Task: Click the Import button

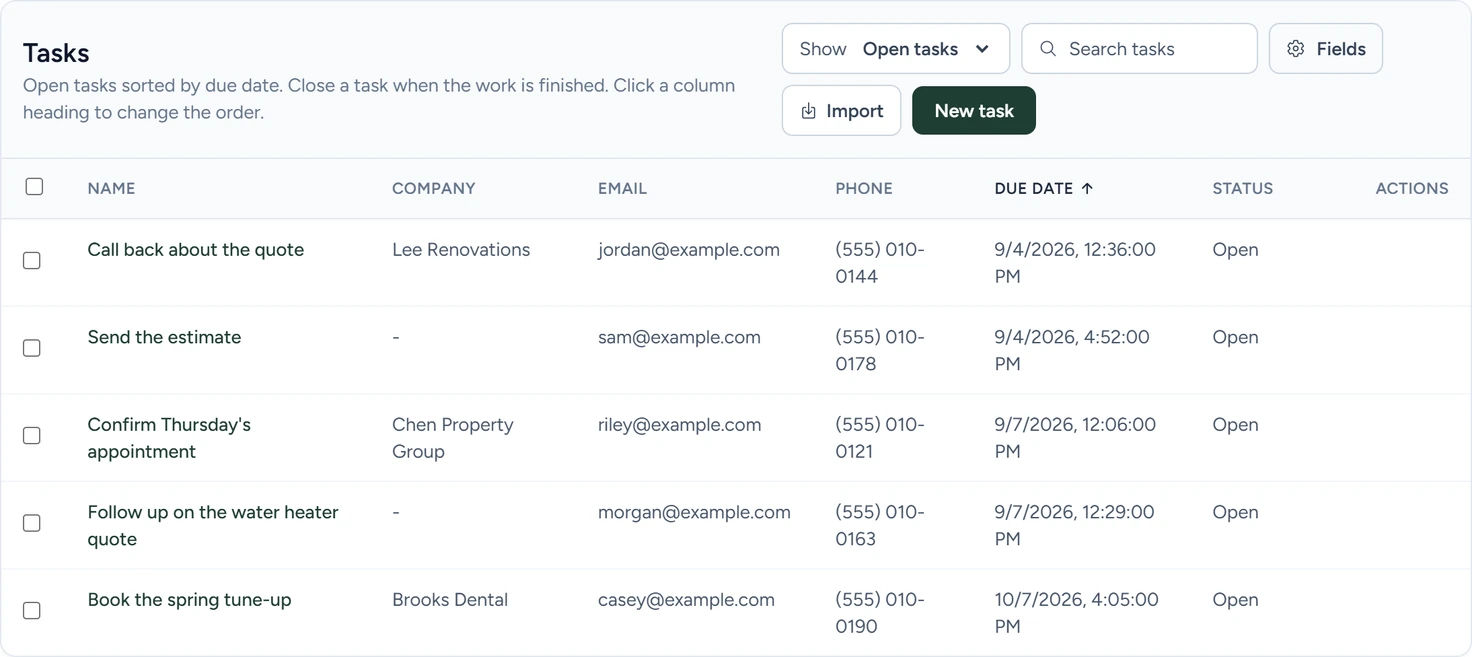Action: pos(841,111)
